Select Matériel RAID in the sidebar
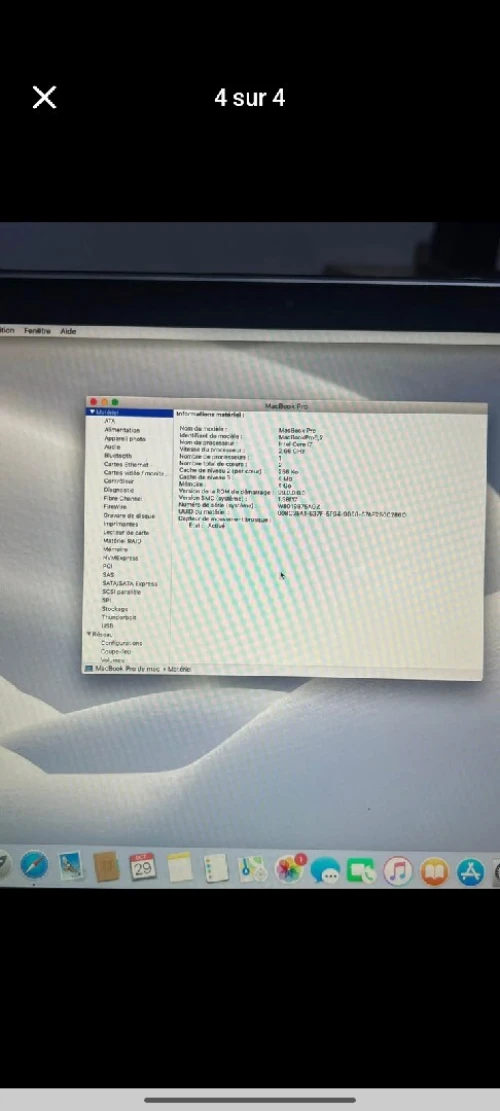Image resolution: width=500 pixels, height=1111 pixels. coord(122,541)
